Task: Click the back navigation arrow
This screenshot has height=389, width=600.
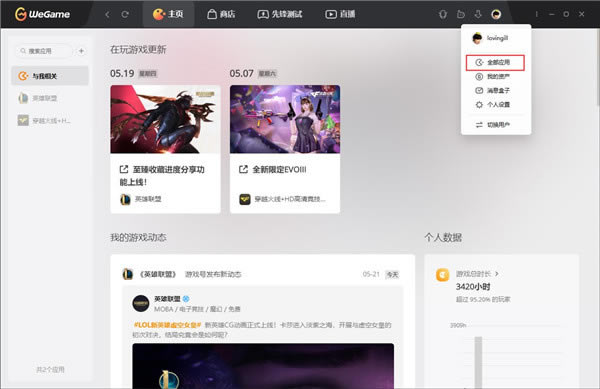Action: coord(107,15)
